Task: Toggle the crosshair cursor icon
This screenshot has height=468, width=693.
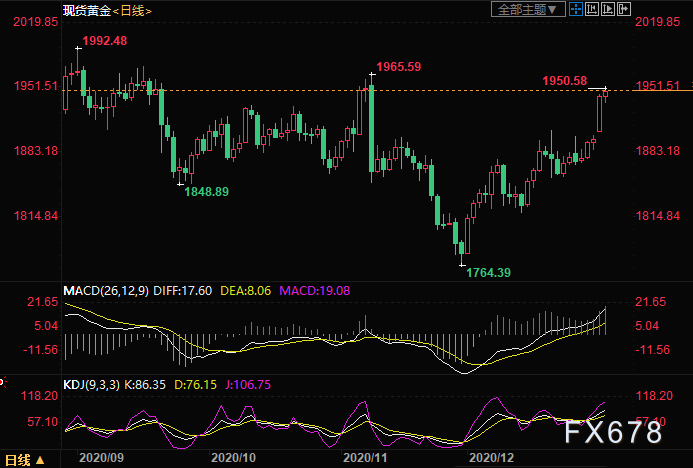Action: point(574,9)
